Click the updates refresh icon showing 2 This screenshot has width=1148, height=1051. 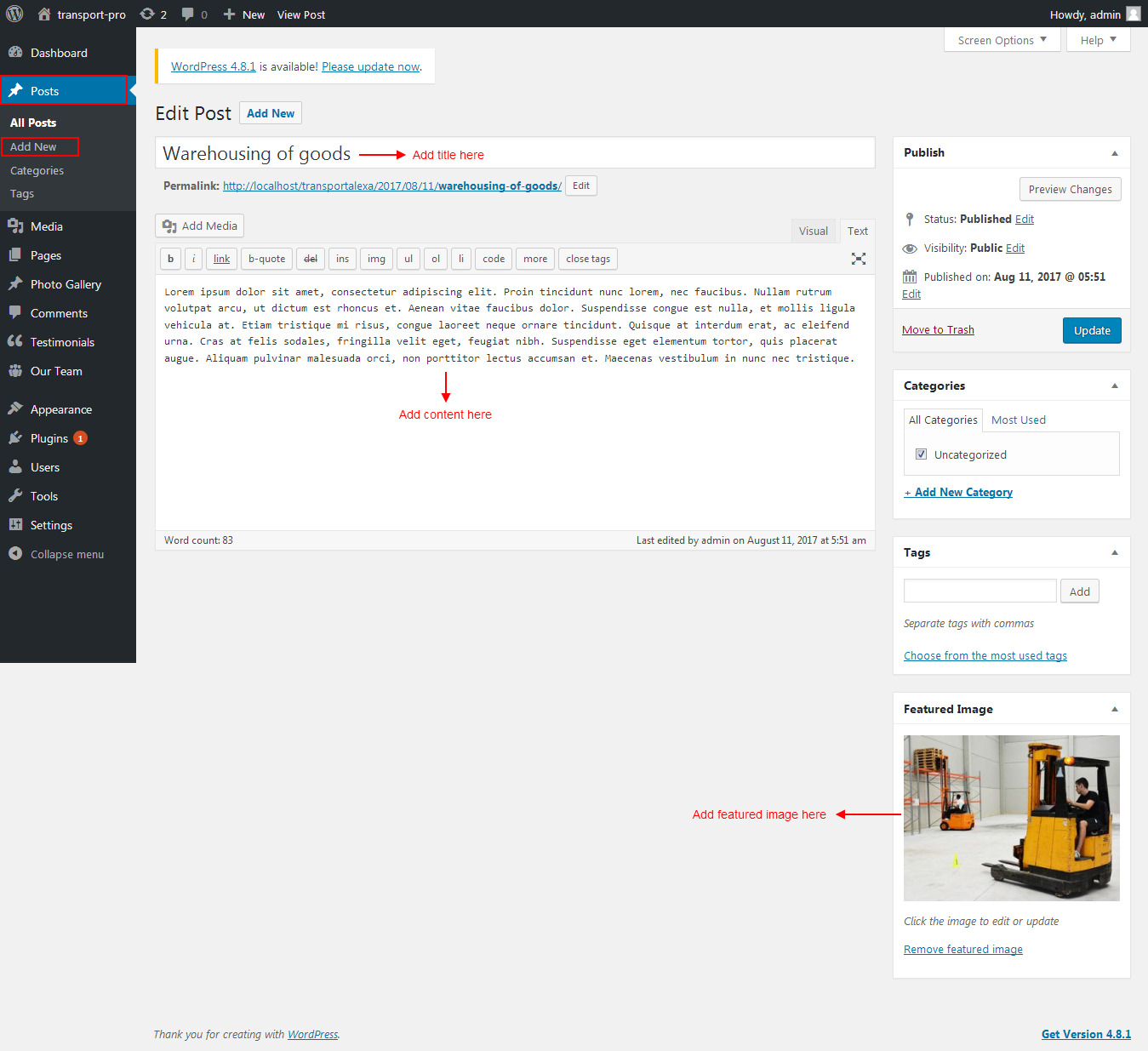point(147,14)
